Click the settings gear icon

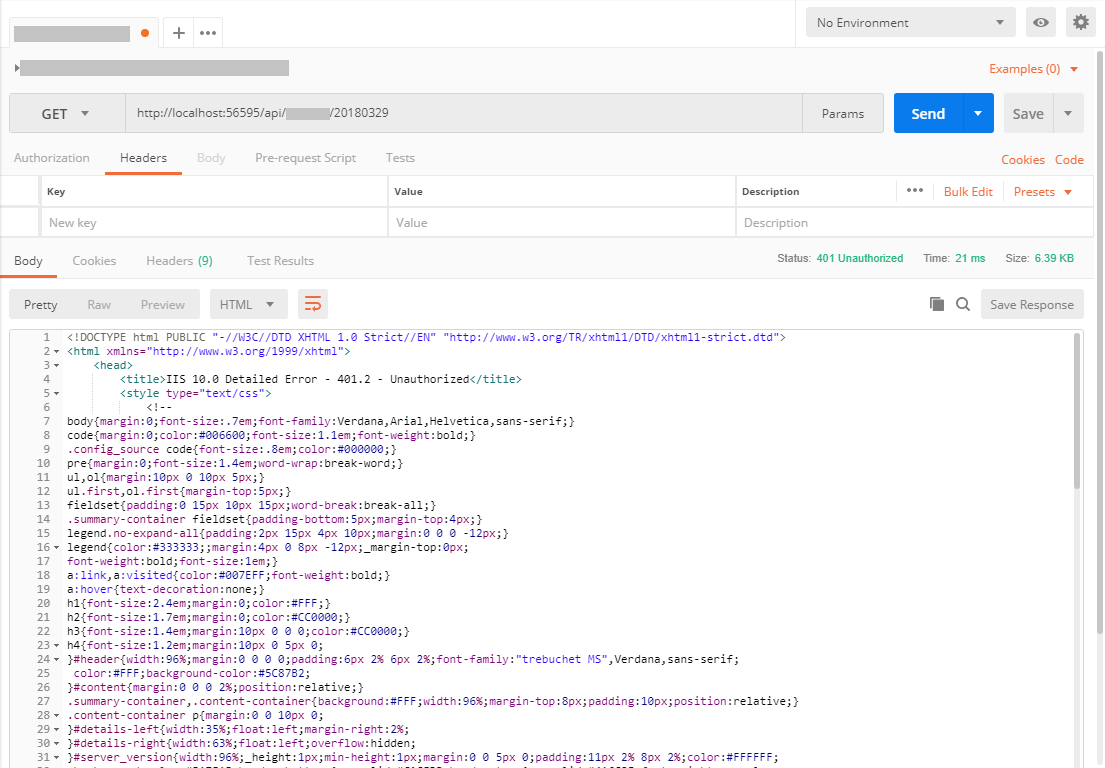click(x=1081, y=21)
